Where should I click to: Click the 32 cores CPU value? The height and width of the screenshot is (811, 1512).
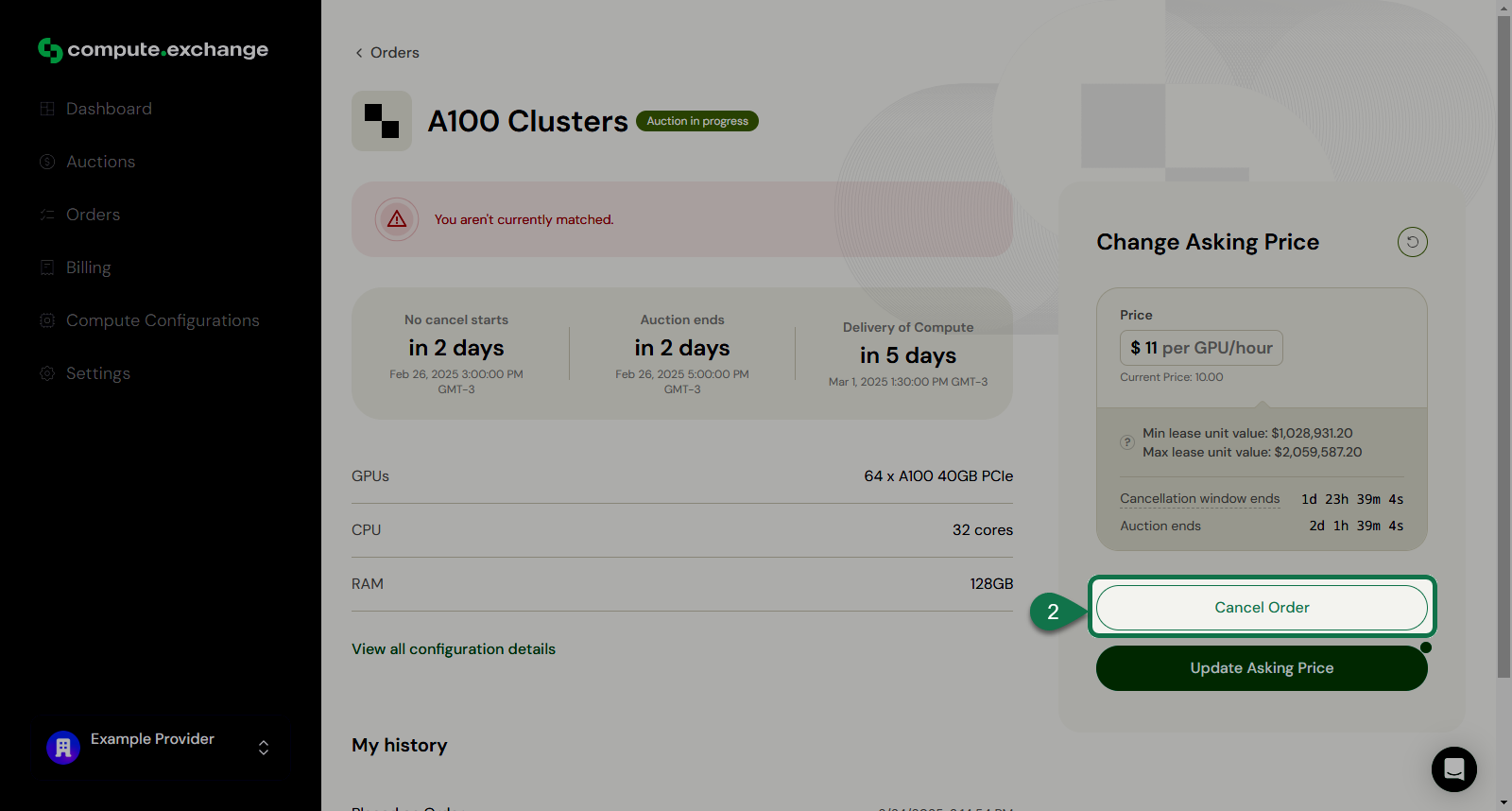click(983, 530)
